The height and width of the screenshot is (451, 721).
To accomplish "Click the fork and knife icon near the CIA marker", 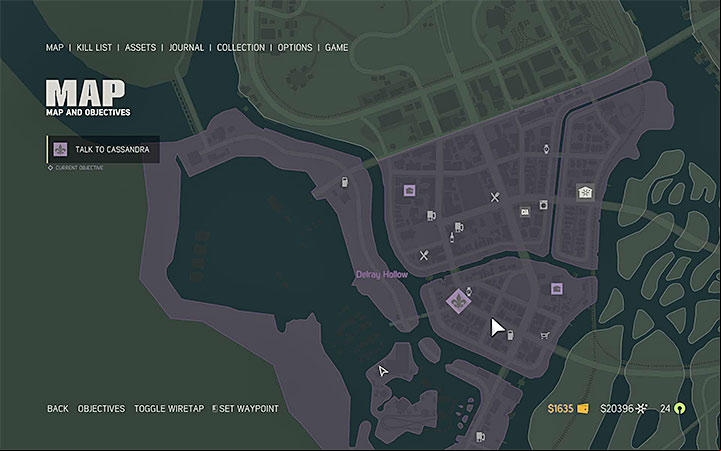I will click(x=495, y=197).
